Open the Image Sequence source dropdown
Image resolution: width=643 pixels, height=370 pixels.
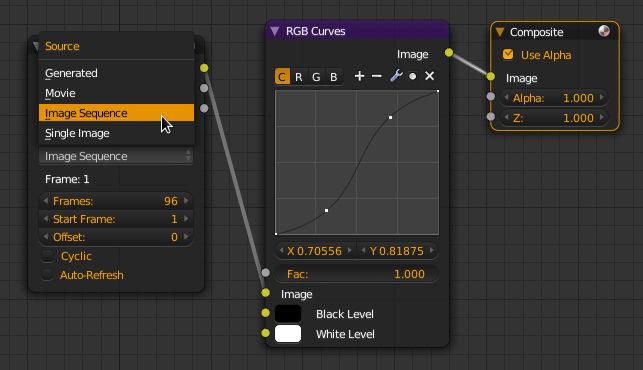tap(116, 156)
